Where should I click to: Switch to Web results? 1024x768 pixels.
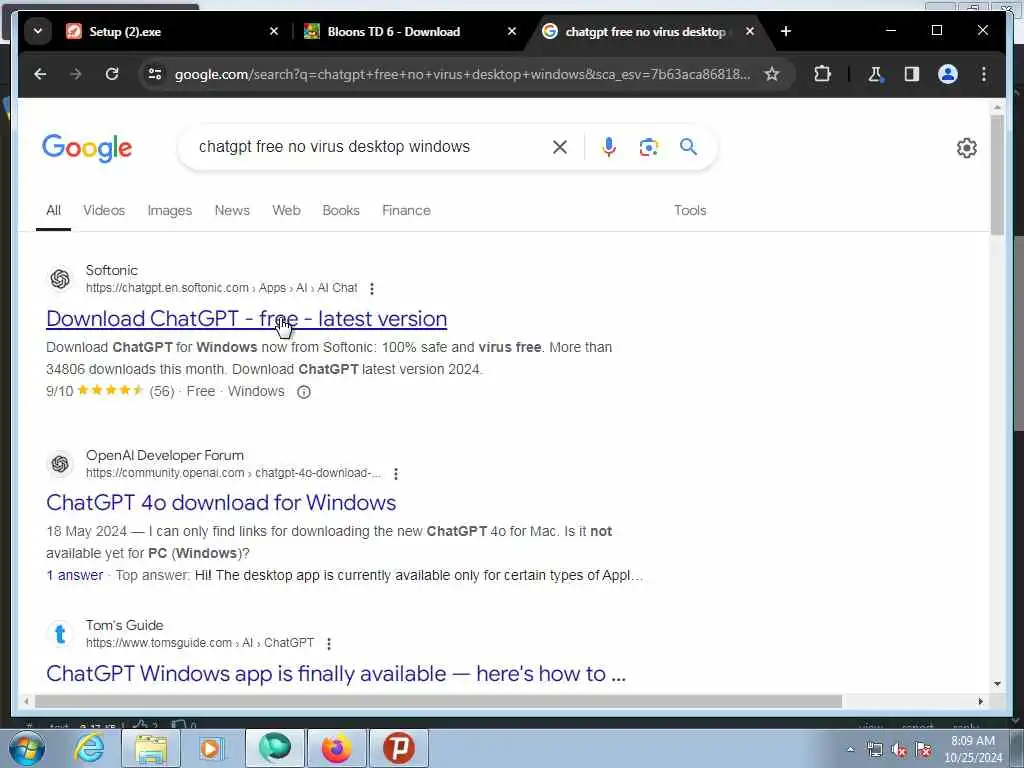286,211
